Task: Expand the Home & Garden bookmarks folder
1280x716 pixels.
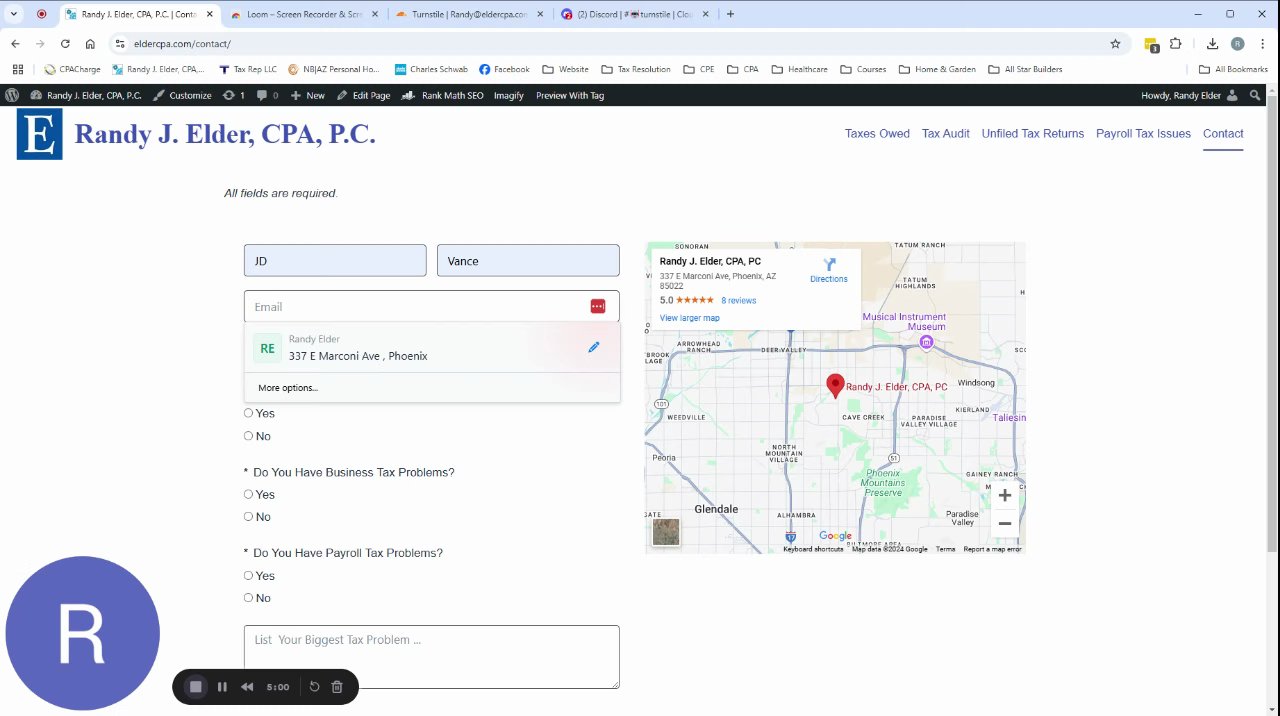Action: 937,69
